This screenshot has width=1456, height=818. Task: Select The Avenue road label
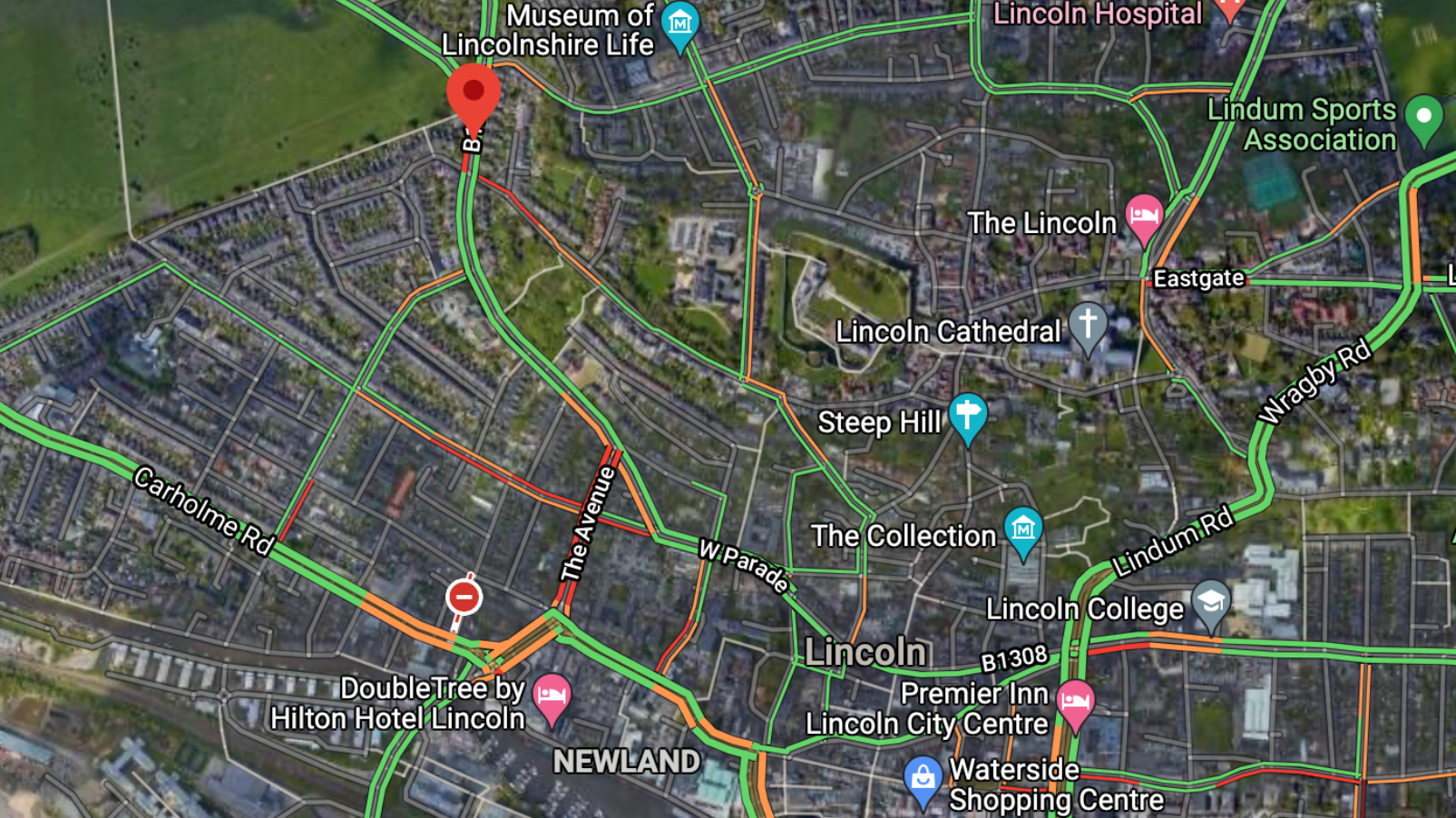coord(587,523)
